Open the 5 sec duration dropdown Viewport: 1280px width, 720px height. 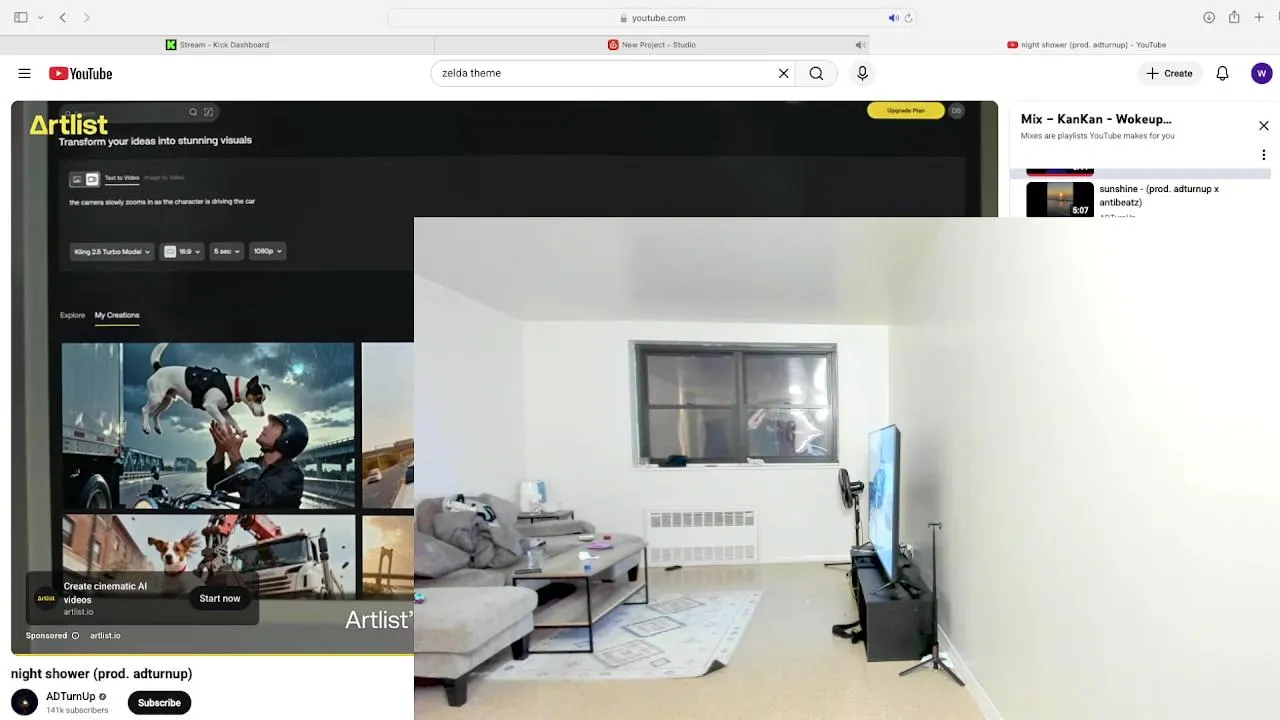tap(227, 251)
